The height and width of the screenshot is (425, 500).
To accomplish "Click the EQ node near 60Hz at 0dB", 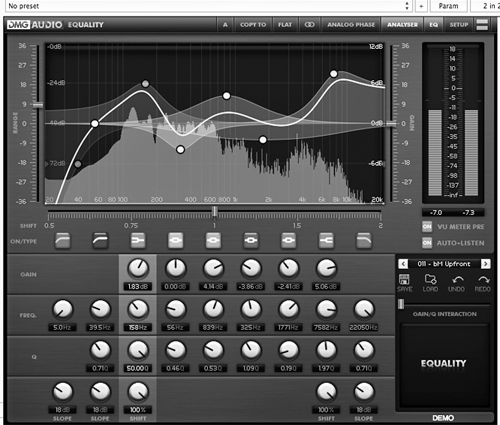I will pos(95,124).
